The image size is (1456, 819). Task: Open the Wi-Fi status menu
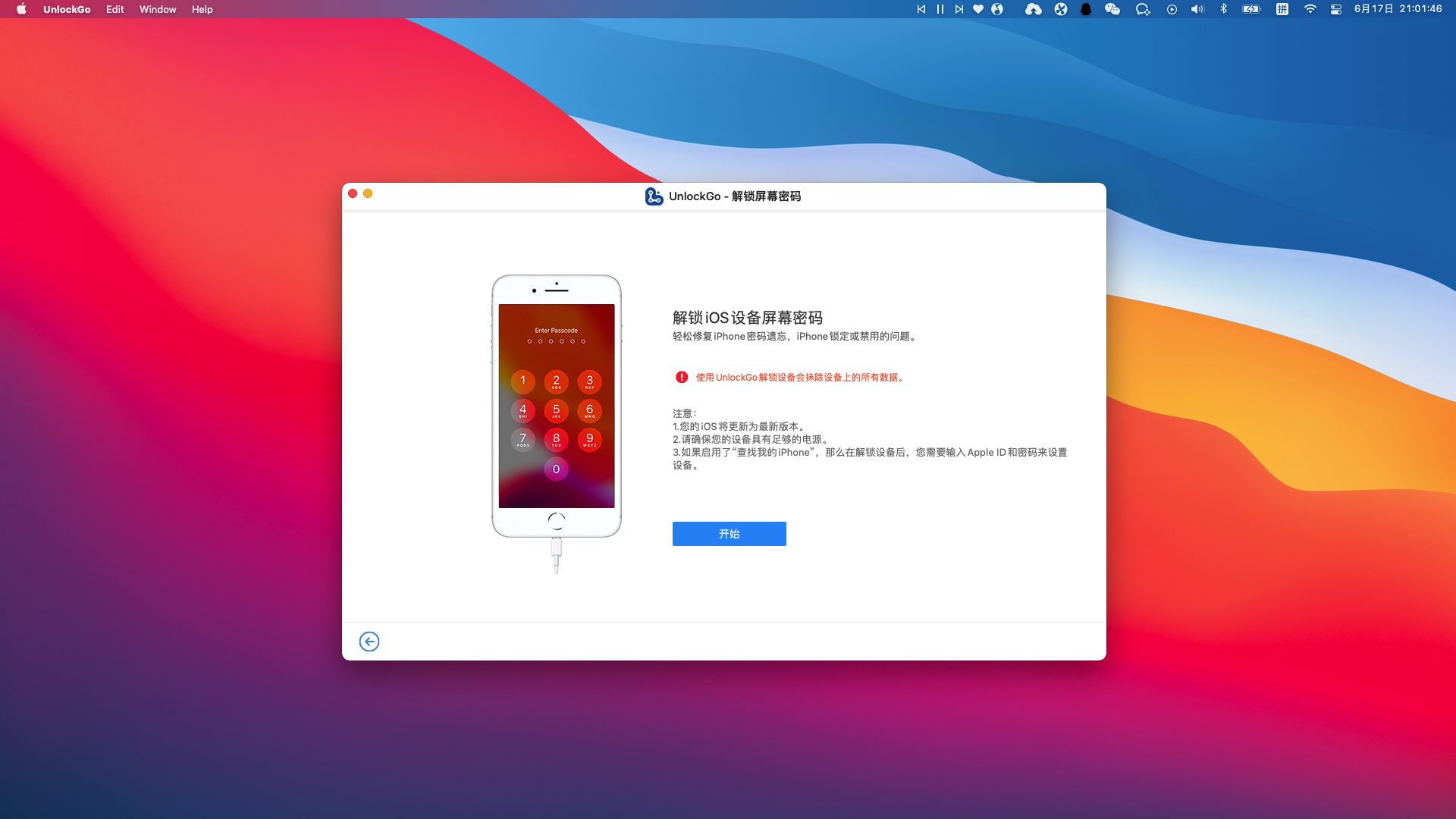(1310, 9)
